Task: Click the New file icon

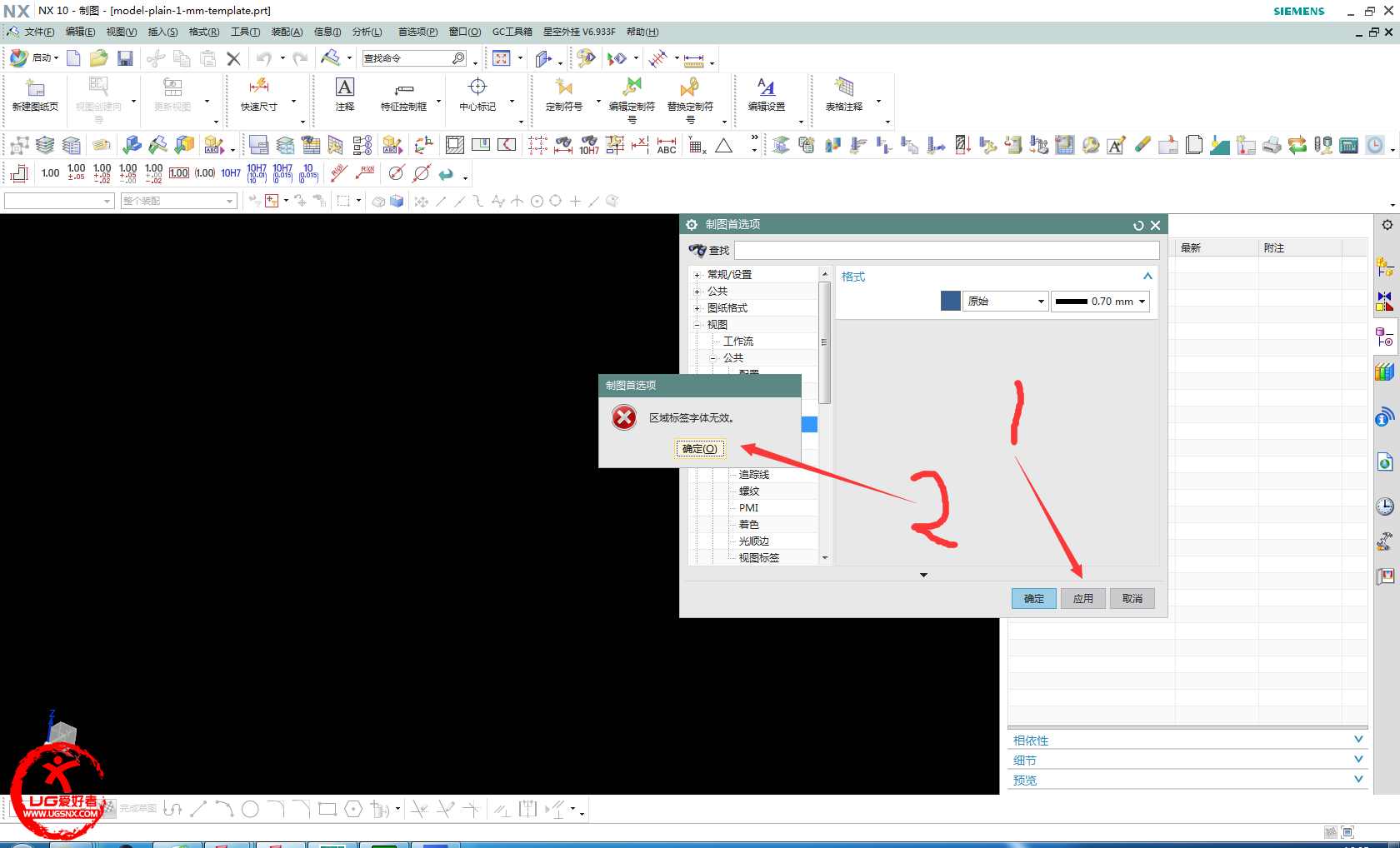Action: point(73,58)
